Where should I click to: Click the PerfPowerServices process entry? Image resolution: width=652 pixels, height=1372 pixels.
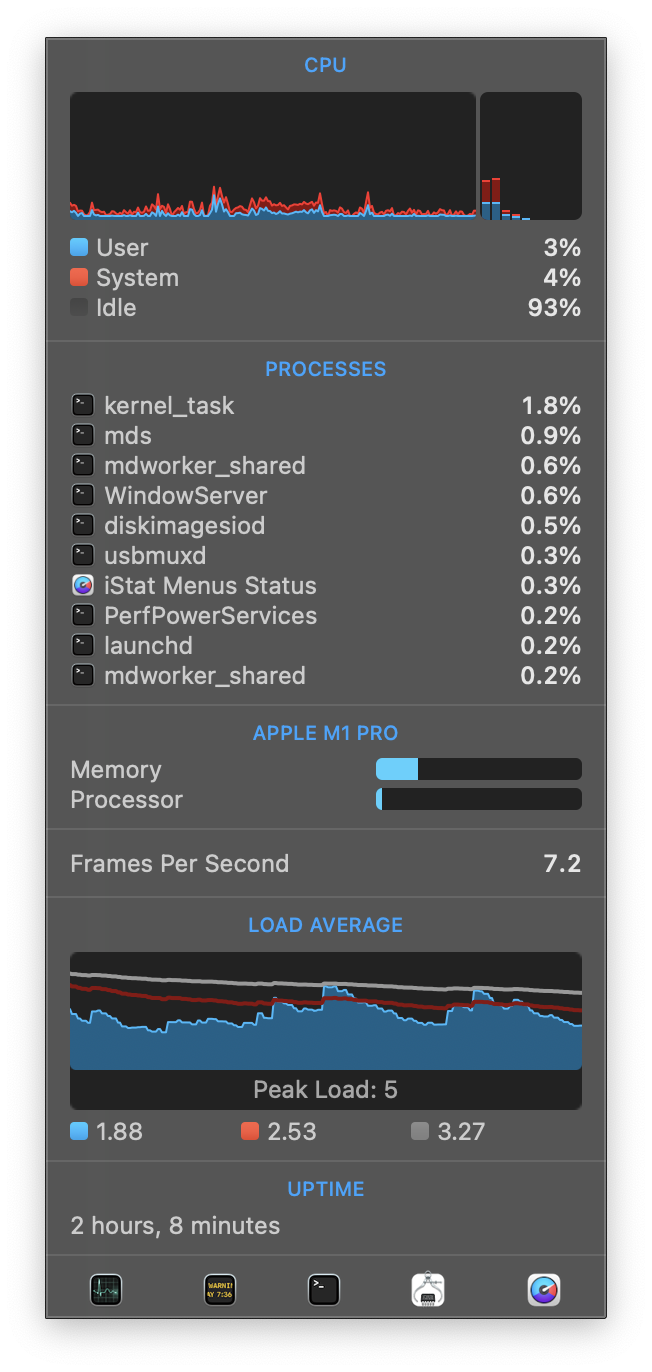point(326,616)
